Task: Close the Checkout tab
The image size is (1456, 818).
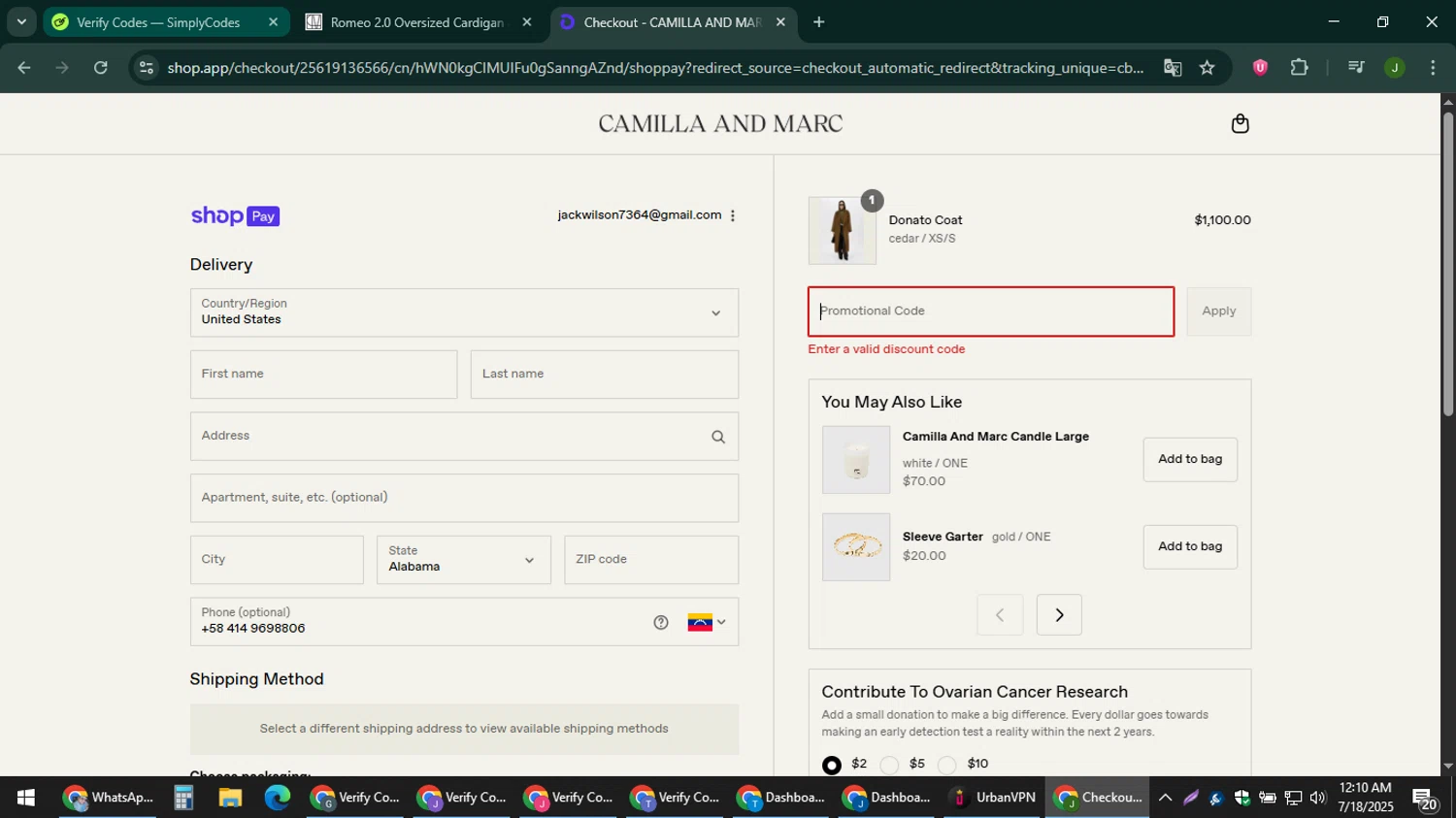Action: pos(780,21)
